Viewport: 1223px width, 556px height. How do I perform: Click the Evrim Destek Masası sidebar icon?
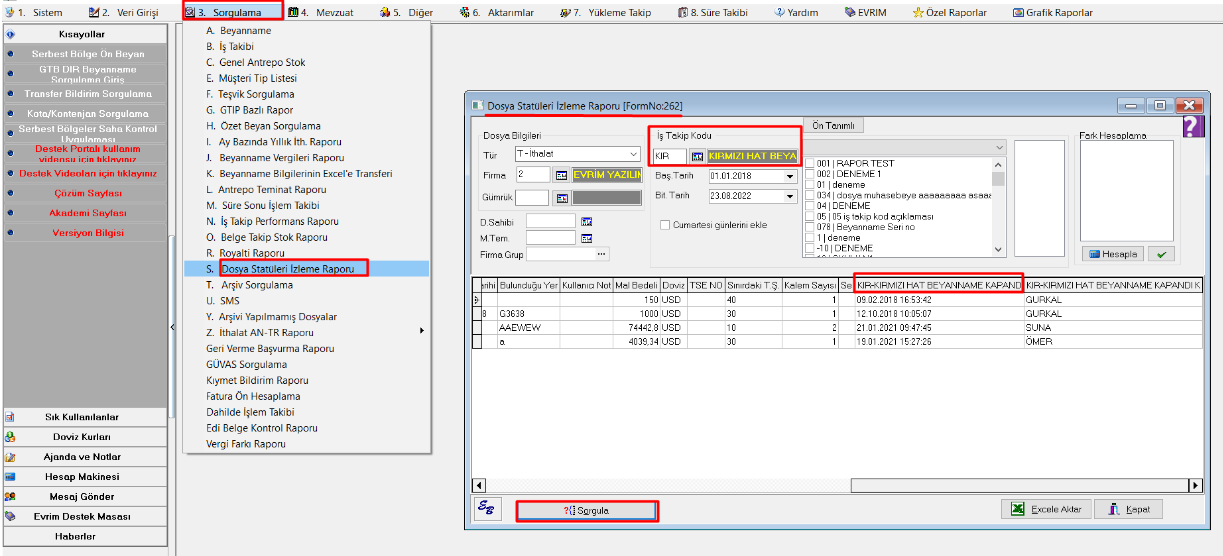point(10,516)
